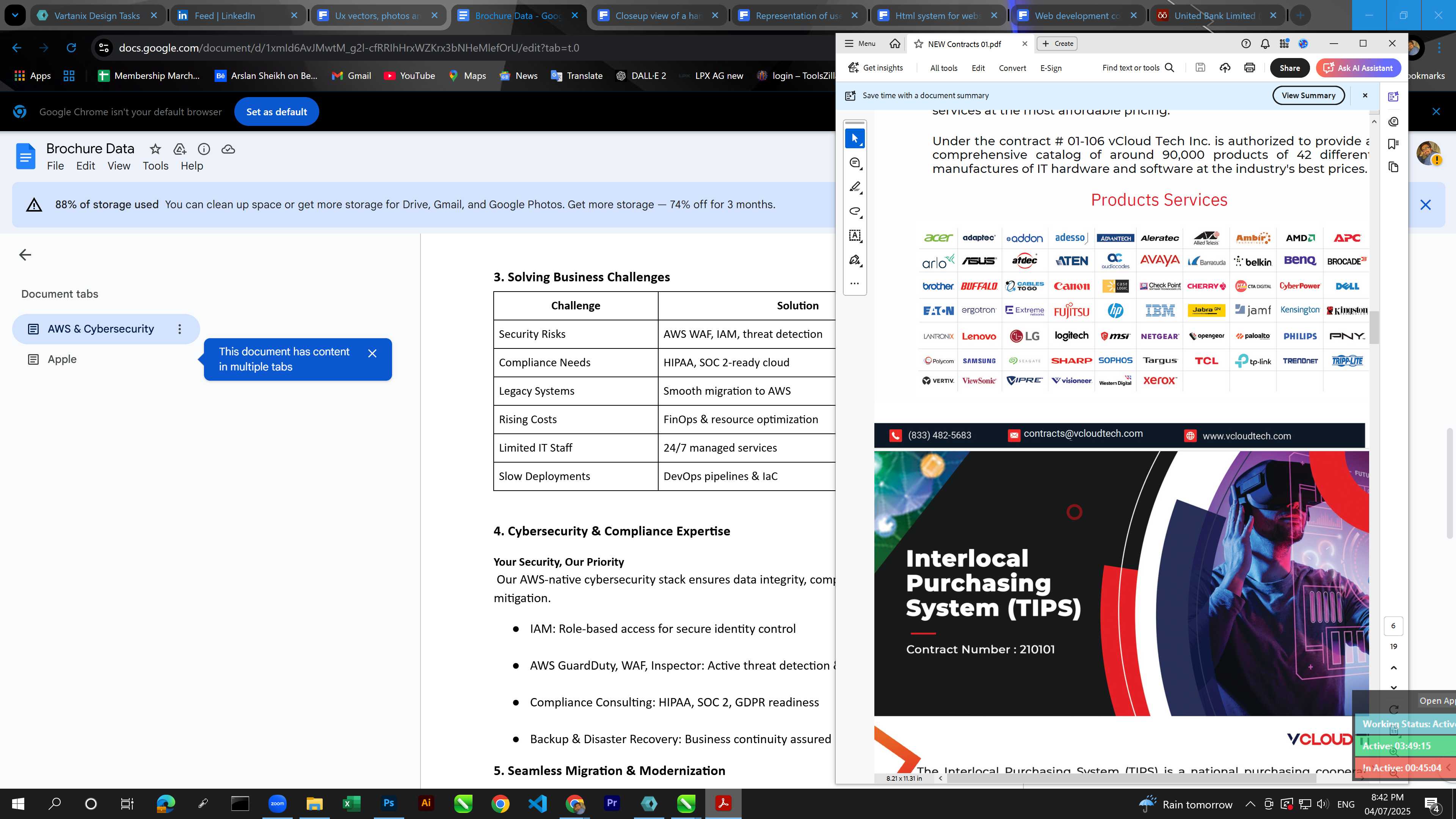Viewport: 1456px width, 819px height.
Task: Open Acrobat help question mark icon
Action: pos(1246,44)
